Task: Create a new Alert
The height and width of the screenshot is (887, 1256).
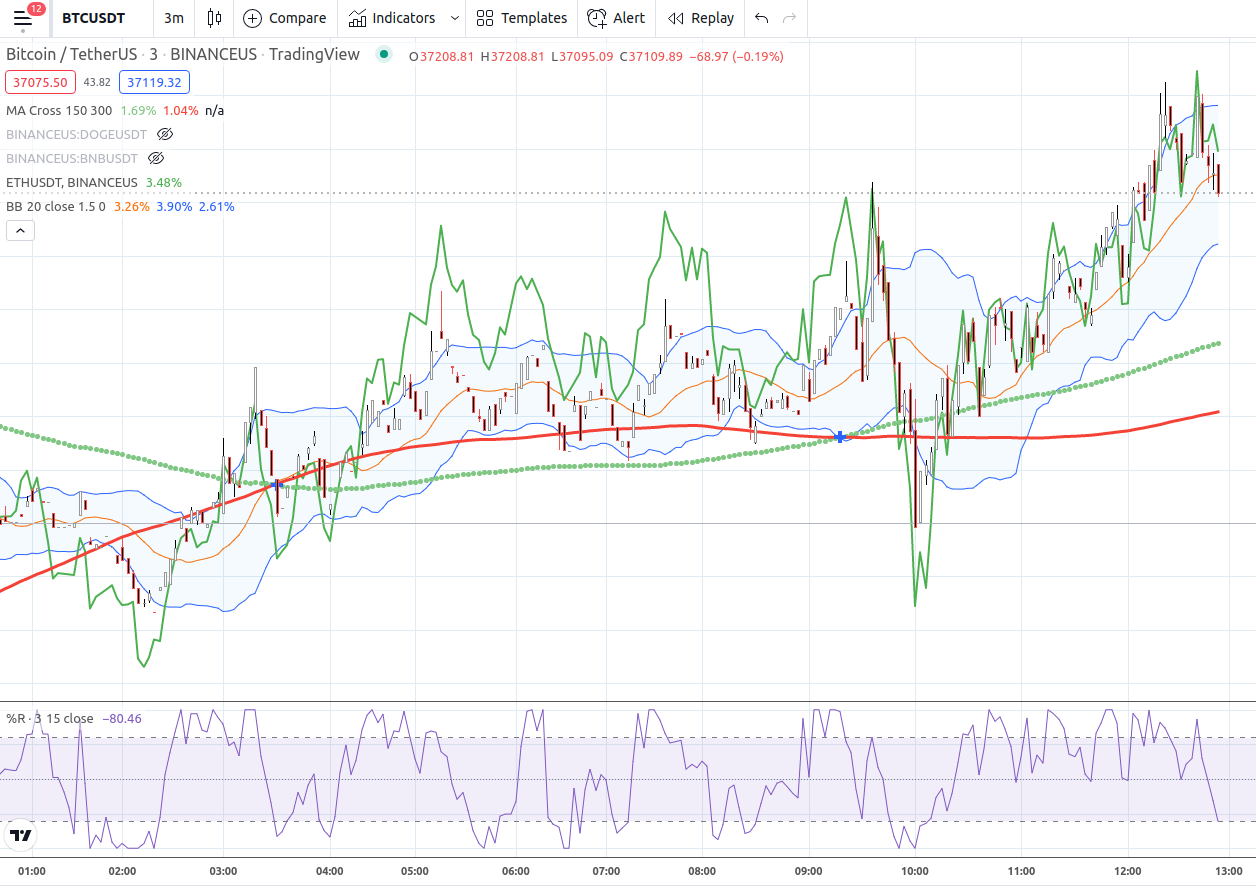Action: click(616, 18)
